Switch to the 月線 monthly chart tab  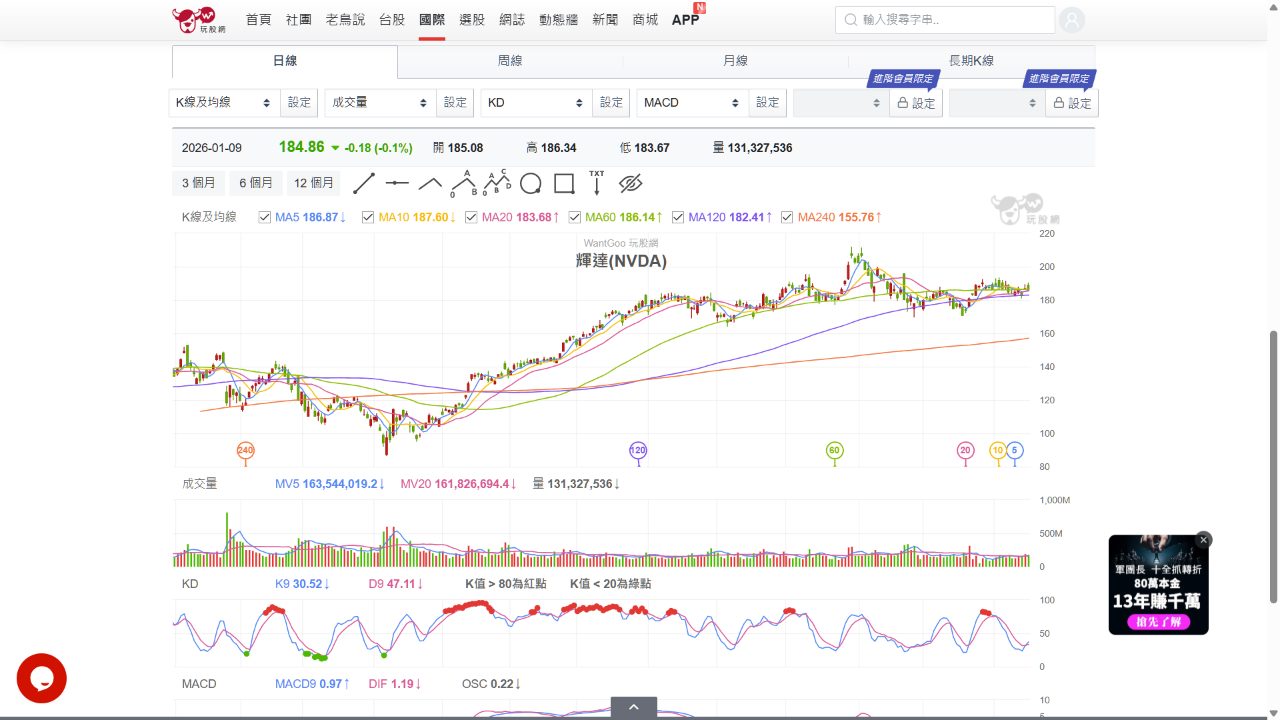click(x=736, y=60)
